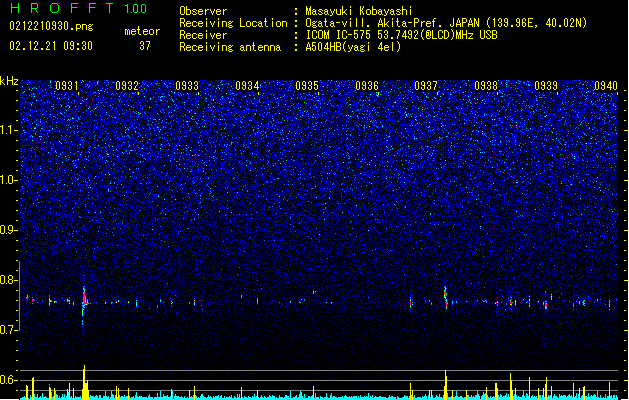Viewport: 629px width, 400px height.
Task: Click the ICOM IC-575 53.7492 MHz receiver text
Action: pyautogui.click(x=401, y=35)
